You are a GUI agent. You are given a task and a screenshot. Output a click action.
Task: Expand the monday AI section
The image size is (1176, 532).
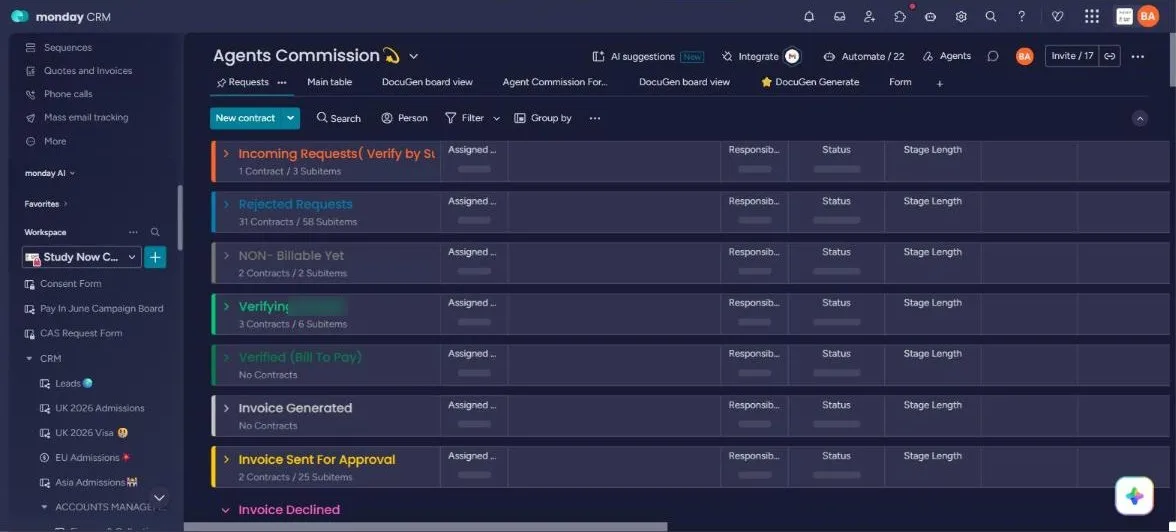pos(50,173)
